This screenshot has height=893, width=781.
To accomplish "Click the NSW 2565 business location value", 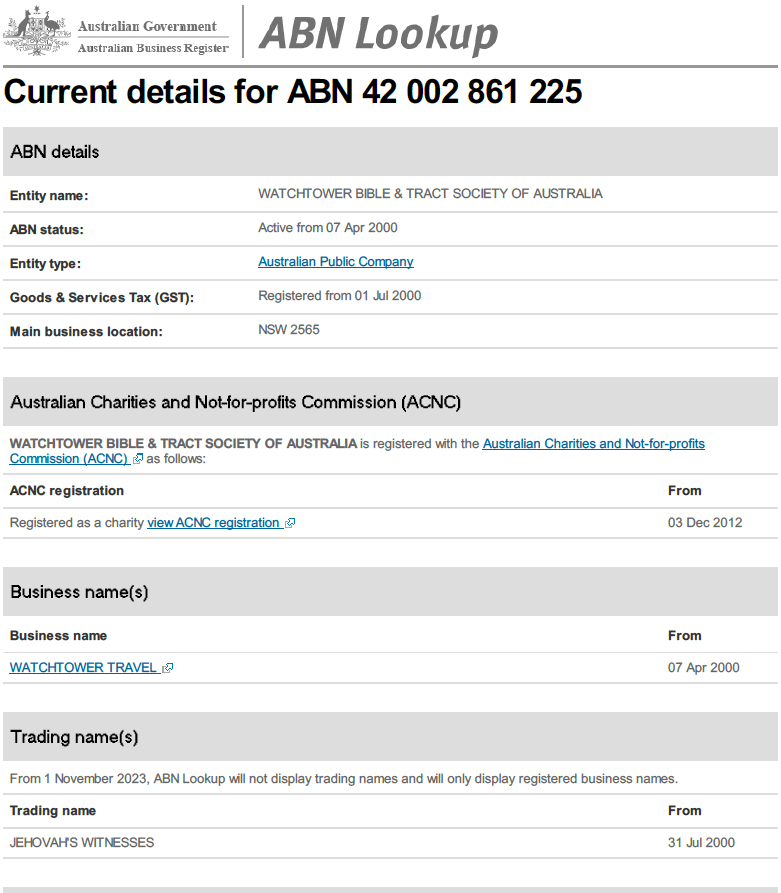I will click(x=289, y=329).
